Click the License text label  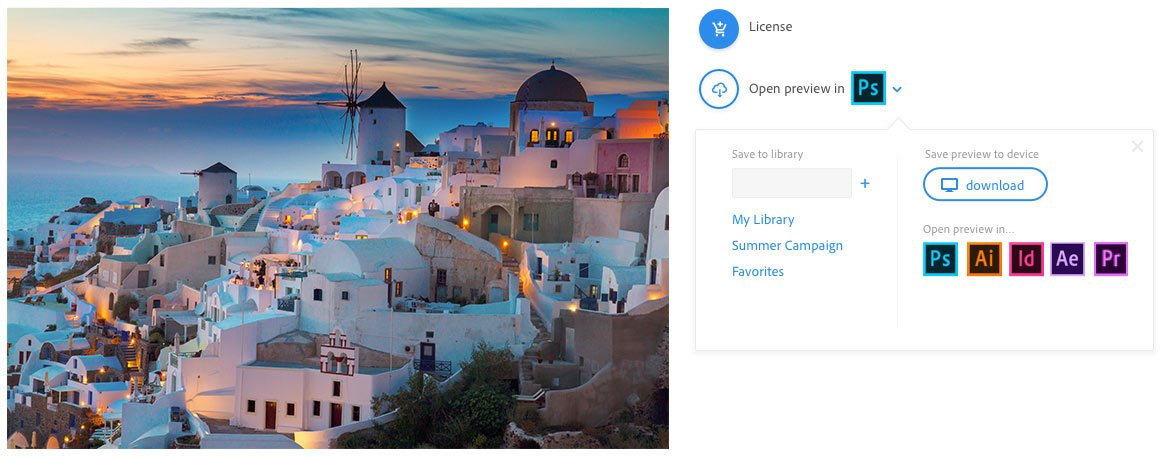(x=770, y=27)
